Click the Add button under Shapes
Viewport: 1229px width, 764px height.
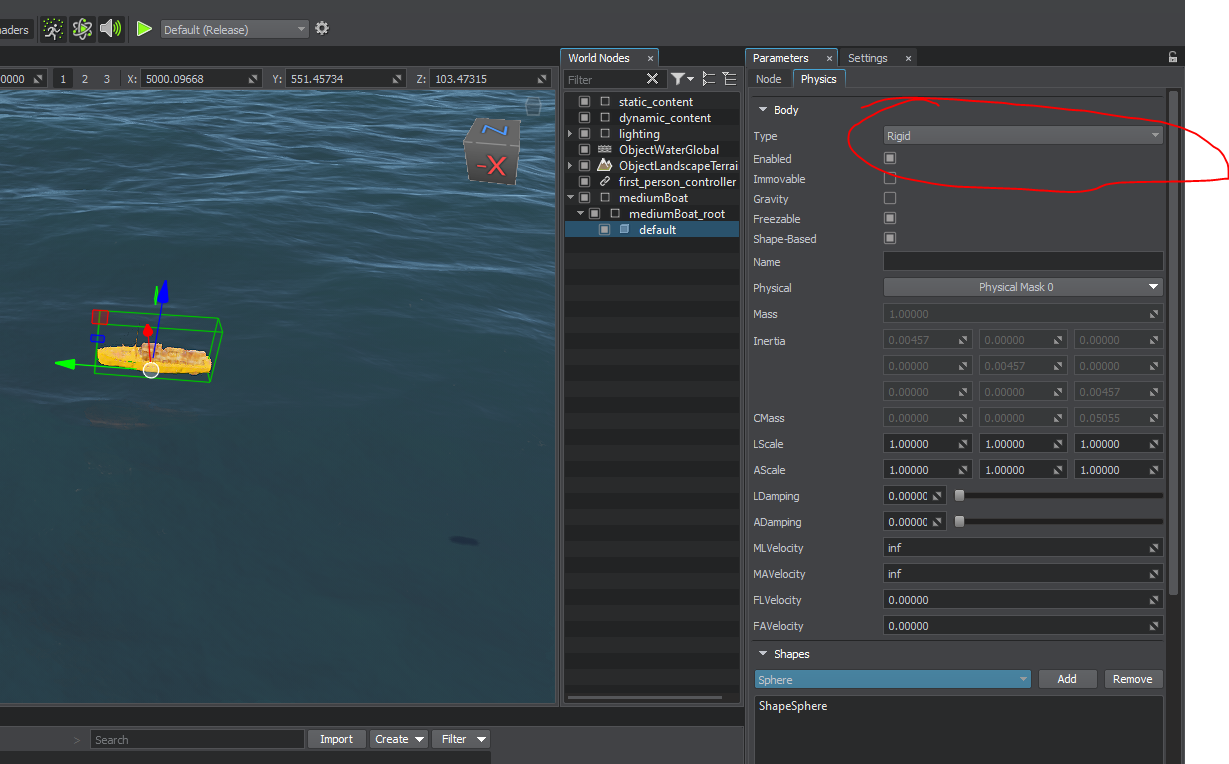tap(1067, 679)
